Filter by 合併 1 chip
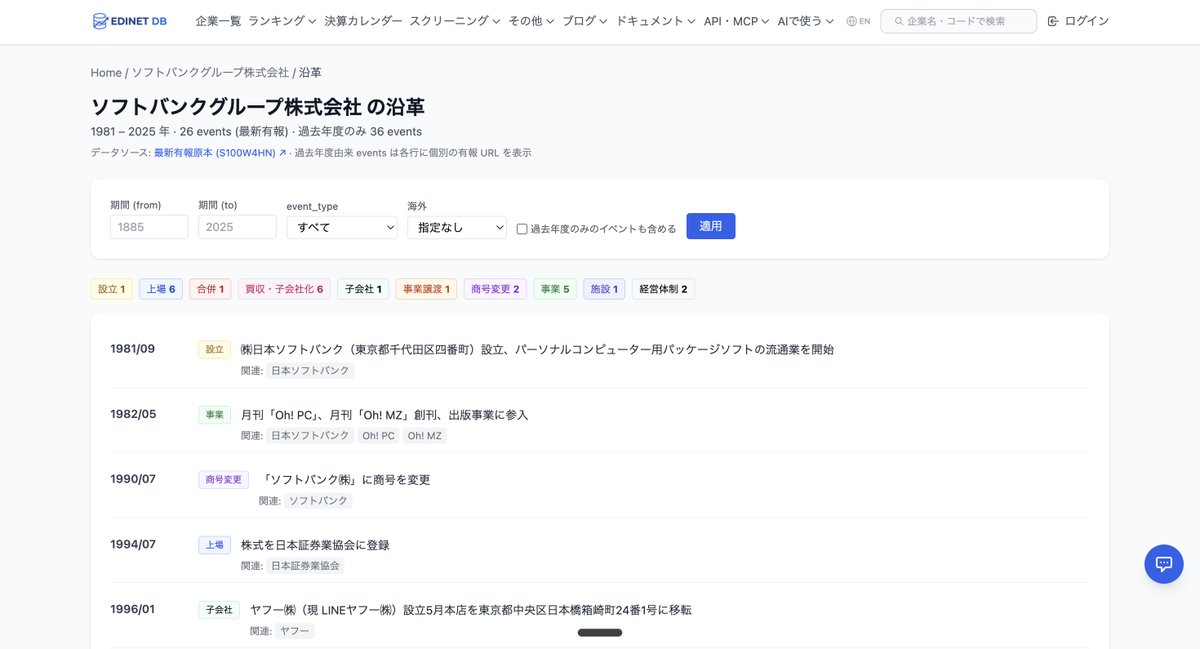The height and width of the screenshot is (649, 1200). click(210, 289)
